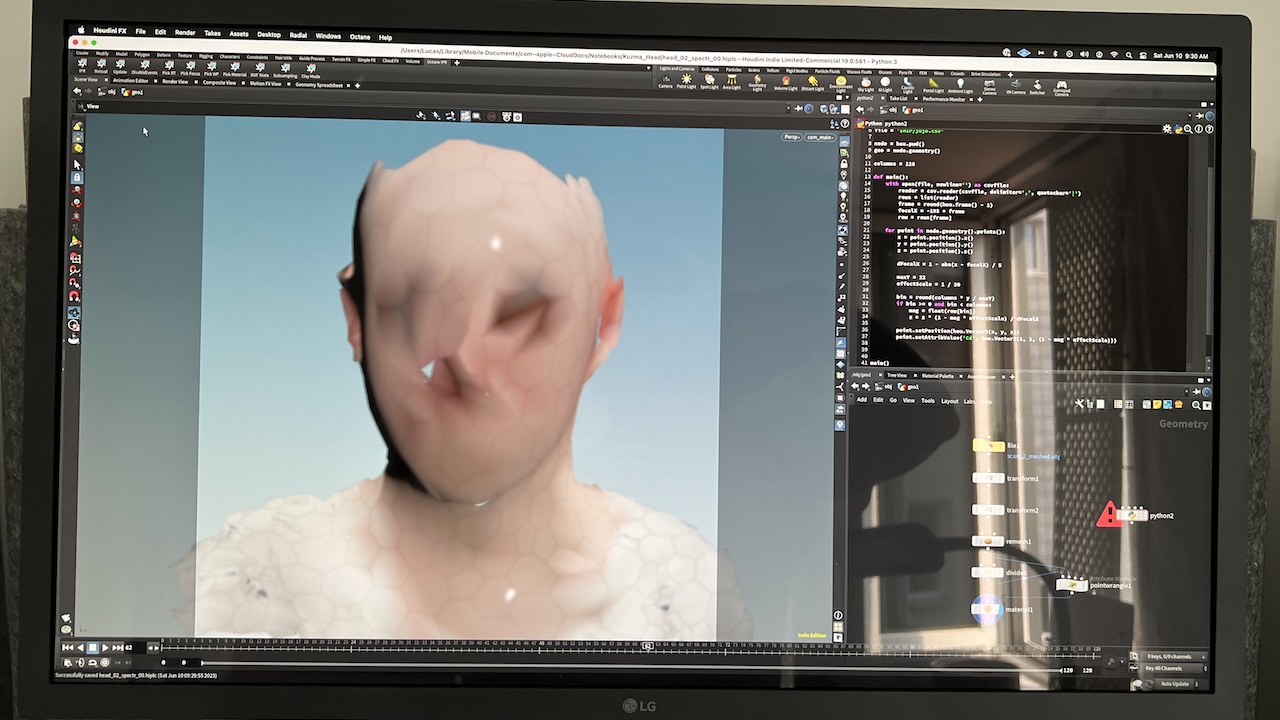Click the python2 node in network
The image size is (1280, 720).
pyautogui.click(x=1134, y=515)
